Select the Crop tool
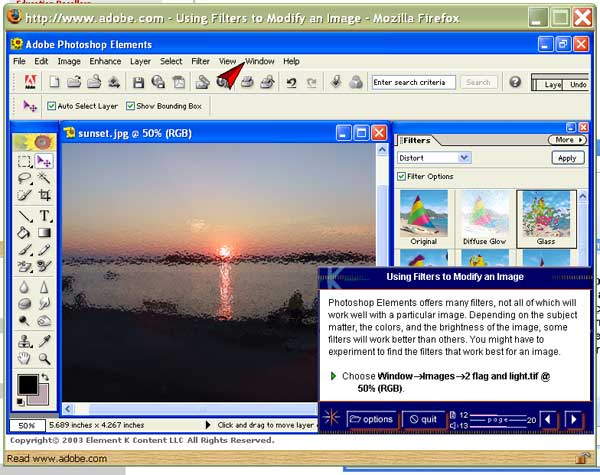This screenshot has height=475, width=600. (44, 195)
